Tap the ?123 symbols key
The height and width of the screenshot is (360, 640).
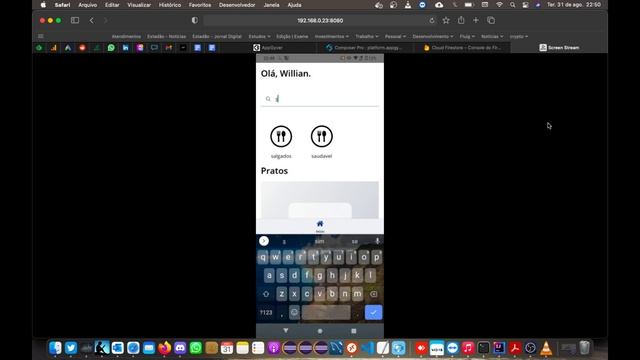pyautogui.click(x=266, y=313)
